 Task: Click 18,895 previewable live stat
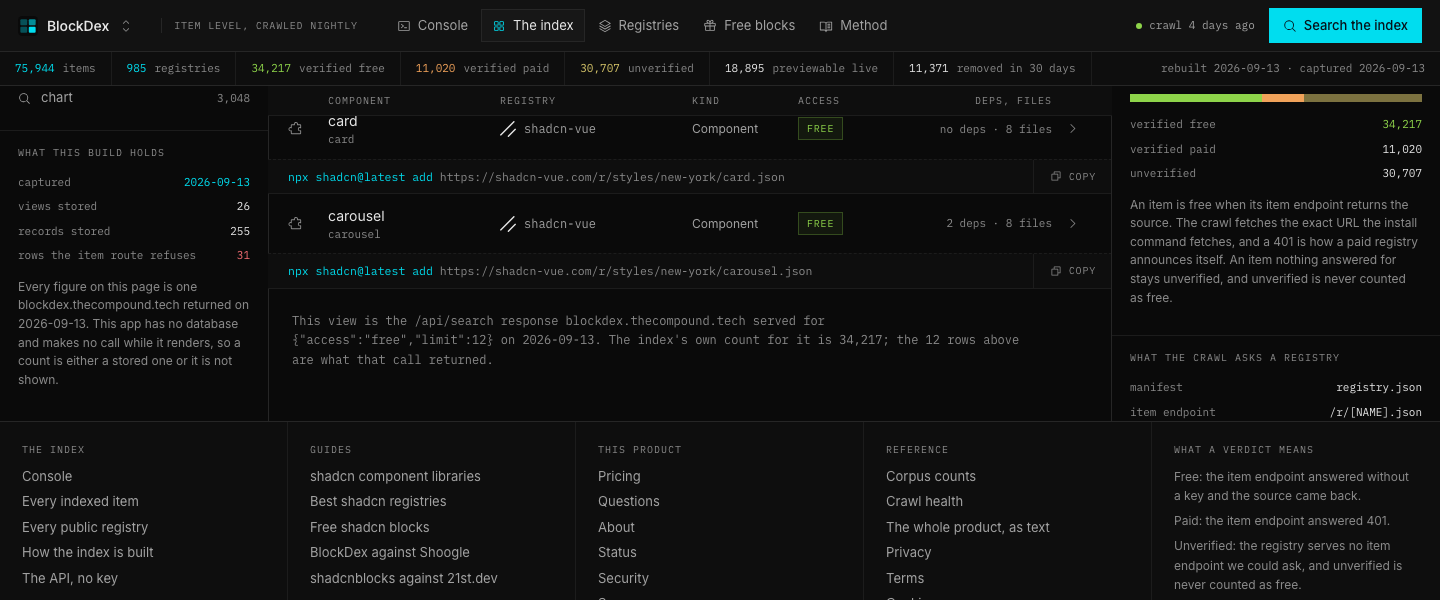pos(801,69)
